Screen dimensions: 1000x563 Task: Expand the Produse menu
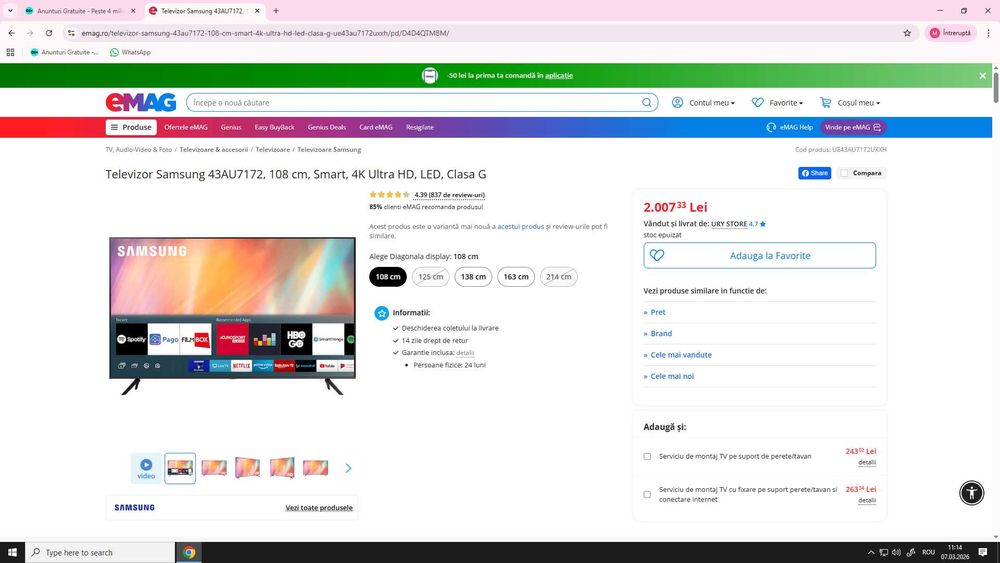131,128
